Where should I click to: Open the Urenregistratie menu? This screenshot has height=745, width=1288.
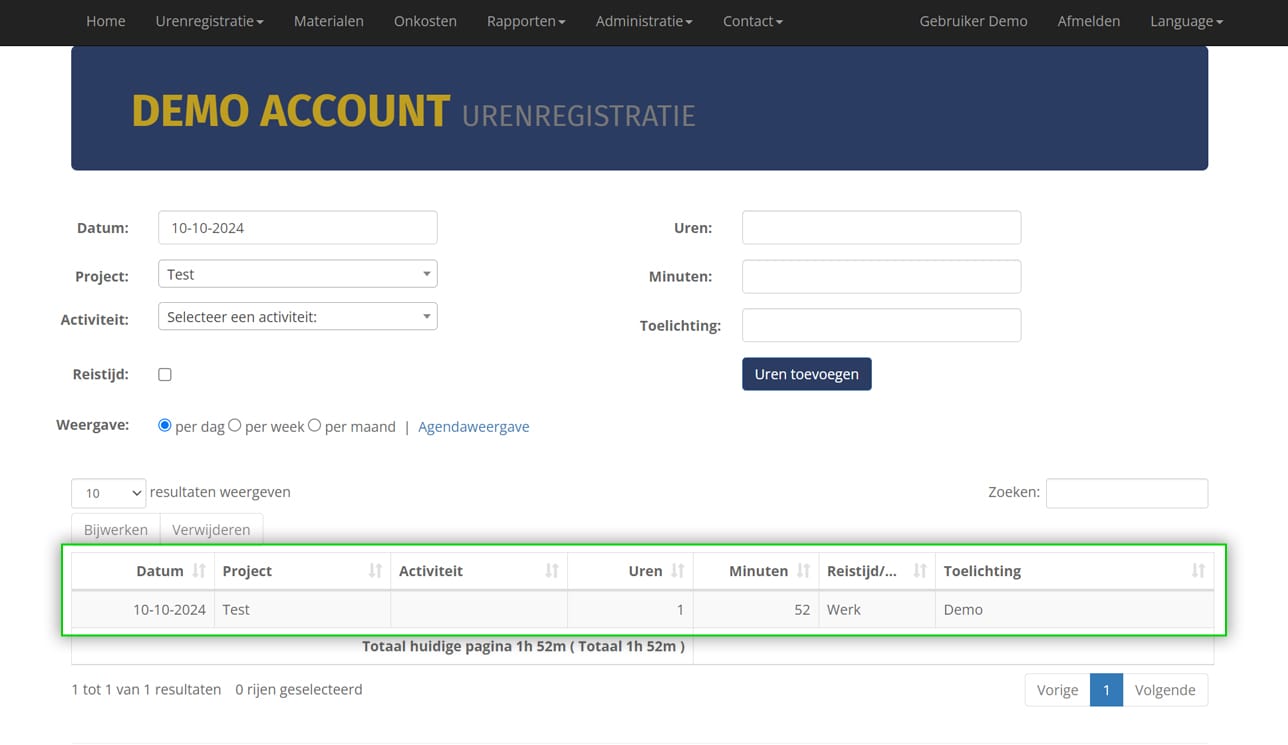(209, 21)
